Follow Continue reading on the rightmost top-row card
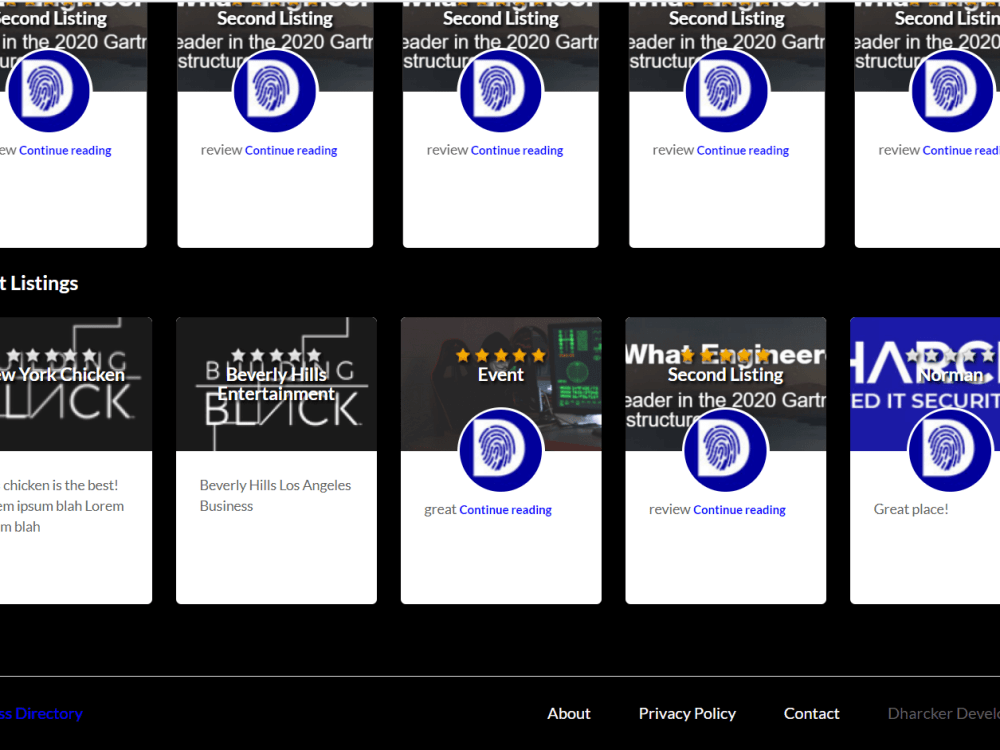This screenshot has width=1000, height=750. (961, 151)
